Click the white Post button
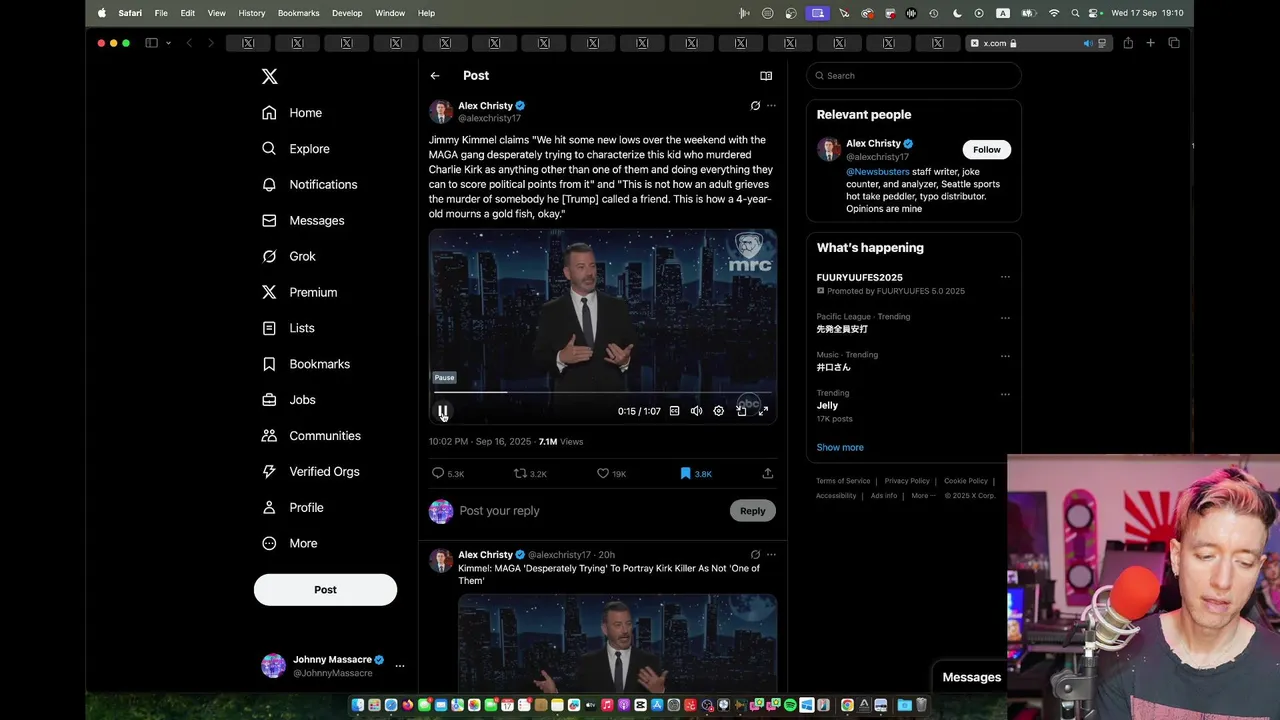Image resolution: width=1280 pixels, height=720 pixels. click(325, 590)
